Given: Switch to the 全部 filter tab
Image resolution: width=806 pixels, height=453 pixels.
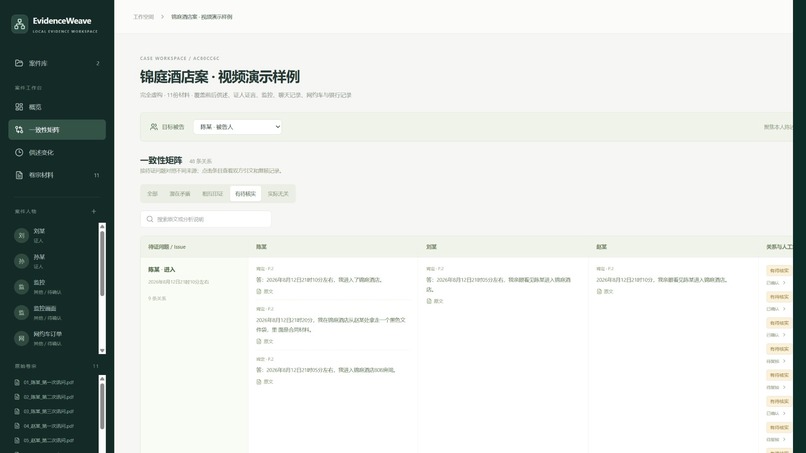Looking at the screenshot, I should tap(152, 194).
